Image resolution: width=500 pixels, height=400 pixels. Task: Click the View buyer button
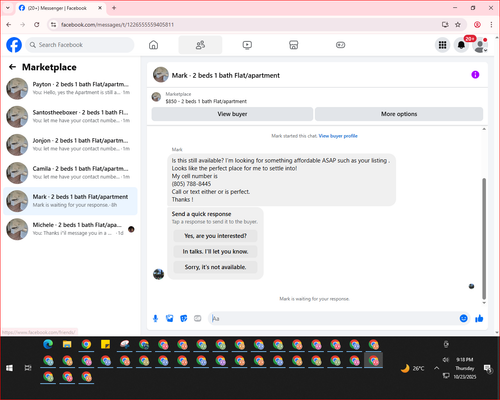pos(232,114)
